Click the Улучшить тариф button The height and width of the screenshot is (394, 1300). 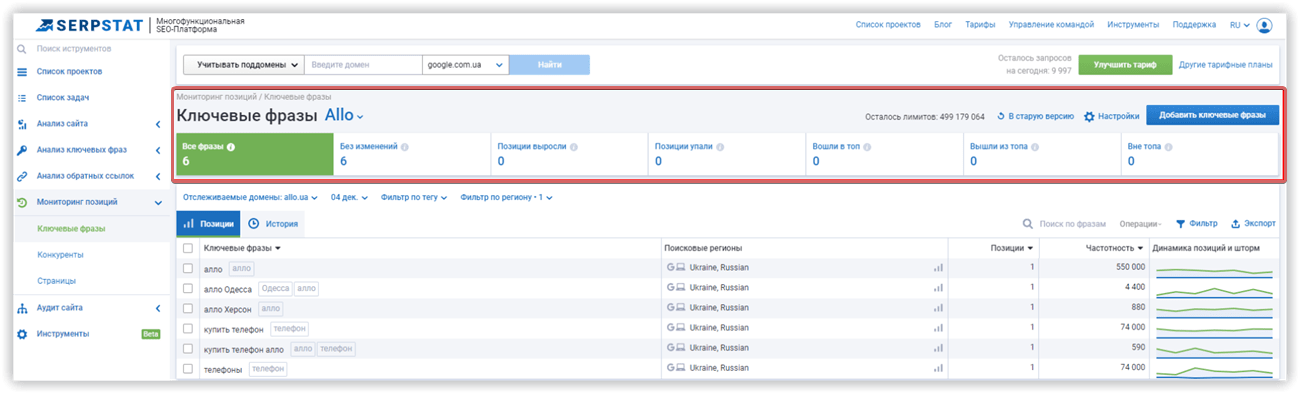point(1125,65)
